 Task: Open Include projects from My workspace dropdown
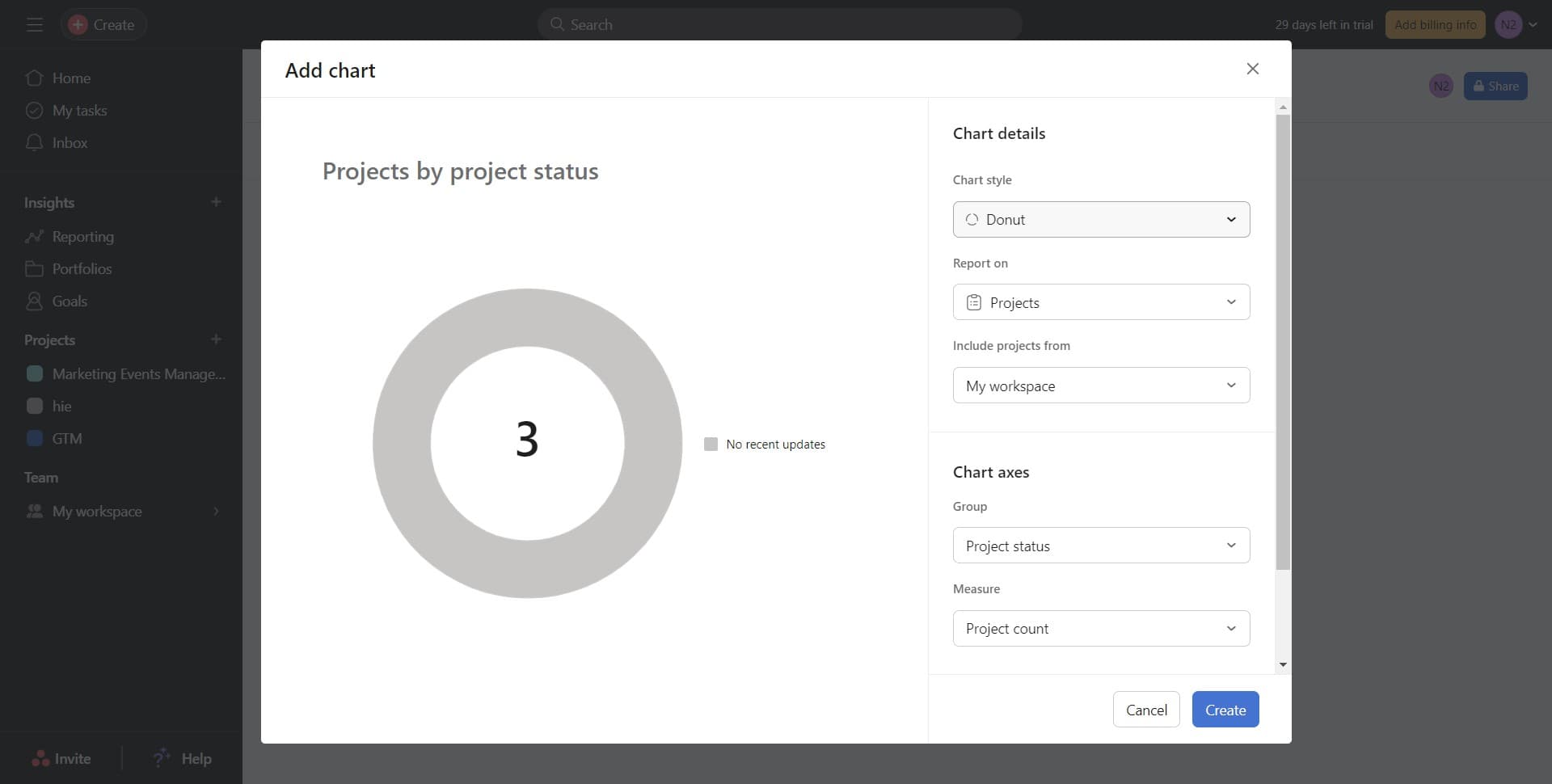[x=1101, y=386]
